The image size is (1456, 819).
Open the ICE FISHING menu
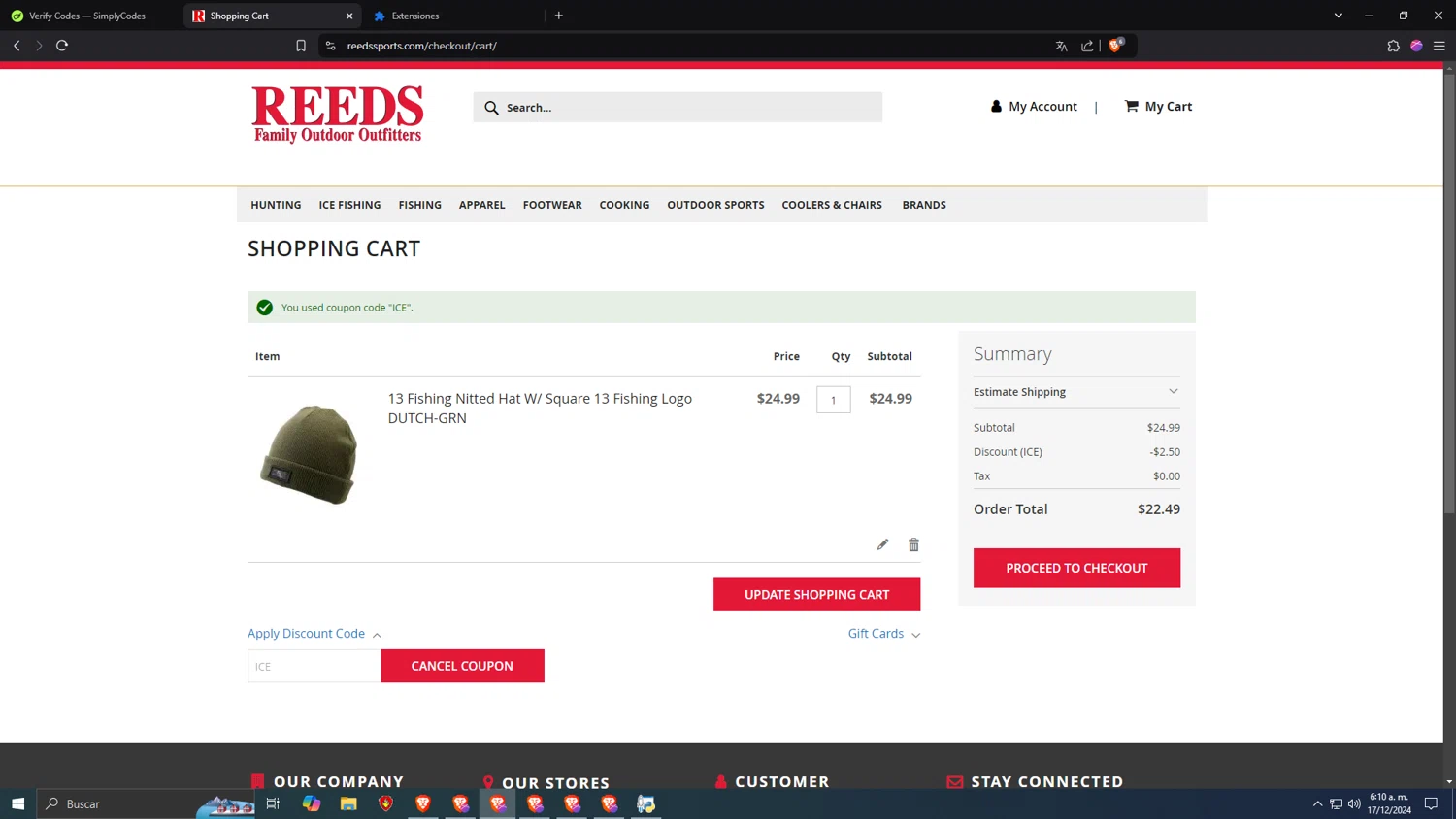point(349,205)
